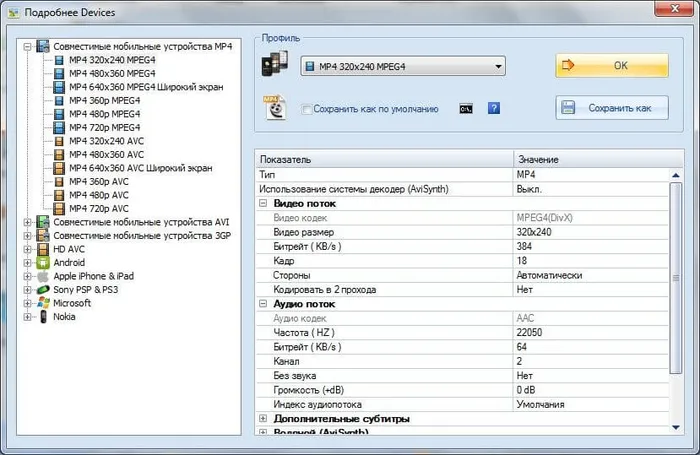The width and height of the screenshot is (700, 455).
Task: Open help via blue question mark icon
Action: coord(494,109)
